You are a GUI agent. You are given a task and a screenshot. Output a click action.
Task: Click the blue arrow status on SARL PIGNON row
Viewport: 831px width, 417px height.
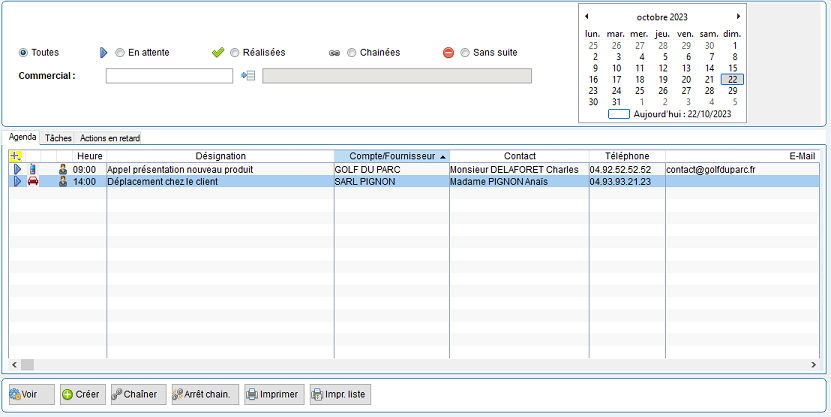(x=16, y=182)
